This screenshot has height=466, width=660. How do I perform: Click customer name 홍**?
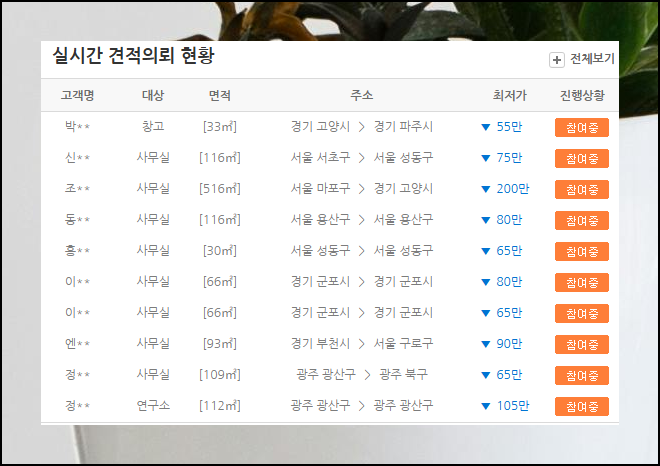[77, 250]
